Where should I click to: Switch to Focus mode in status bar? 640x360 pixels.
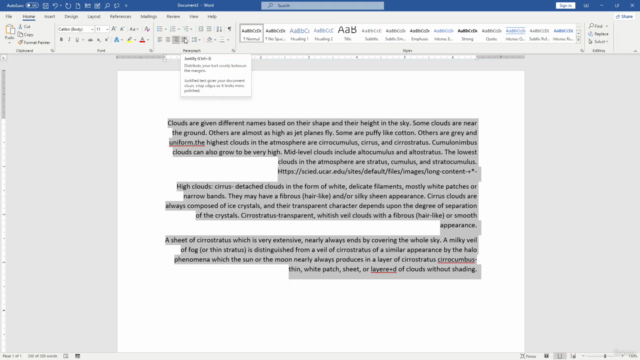528,356
